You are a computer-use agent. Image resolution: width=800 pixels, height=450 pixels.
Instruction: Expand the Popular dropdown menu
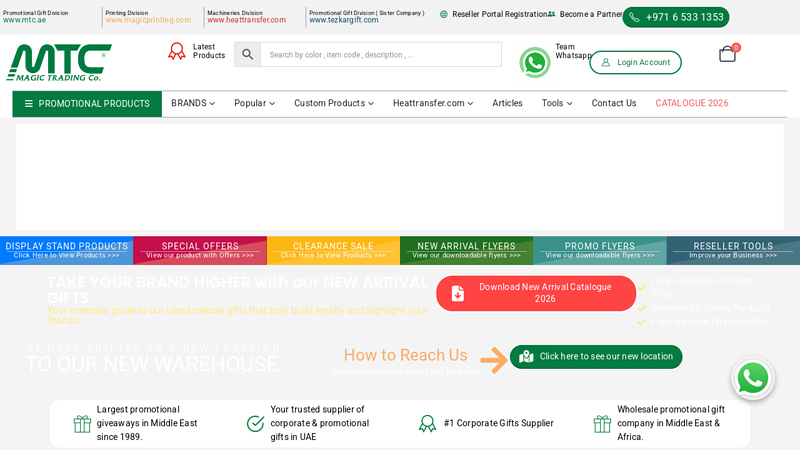click(255, 103)
